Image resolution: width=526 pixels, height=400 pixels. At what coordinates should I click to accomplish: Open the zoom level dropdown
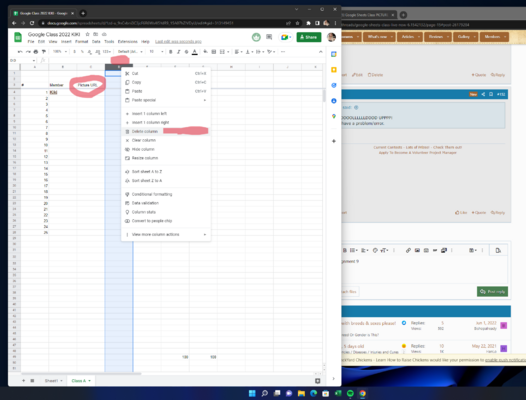click(60, 52)
